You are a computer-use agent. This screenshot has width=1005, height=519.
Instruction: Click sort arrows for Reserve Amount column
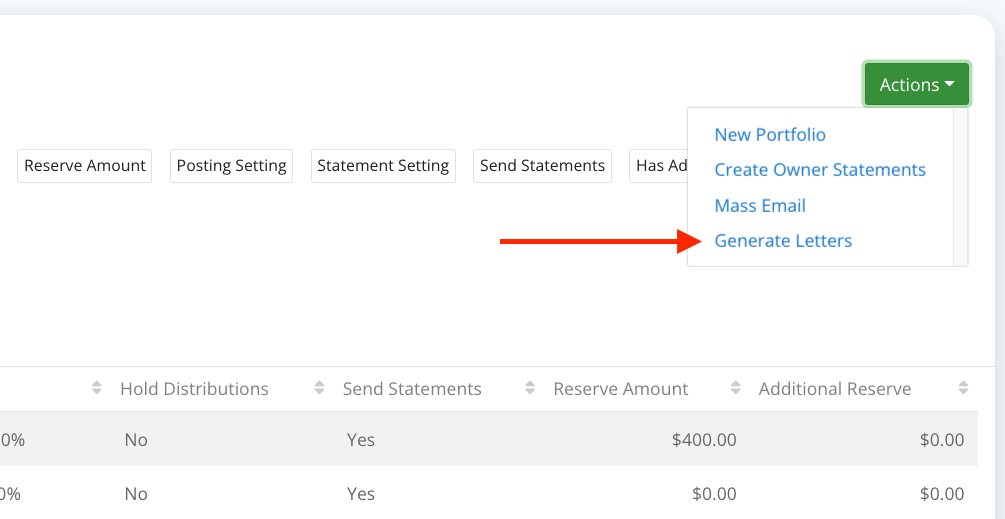(x=736, y=389)
